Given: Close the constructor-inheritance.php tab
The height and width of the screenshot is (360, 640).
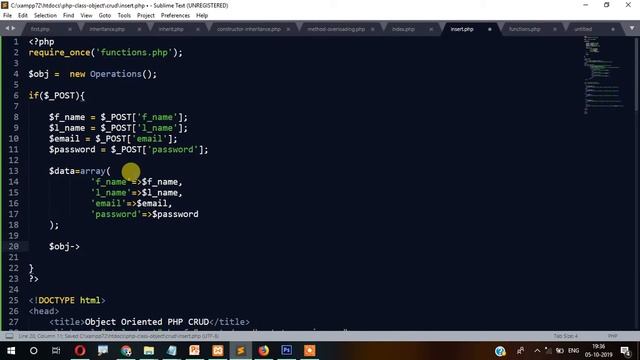Looking at the screenshot, I should click(x=288, y=29).
